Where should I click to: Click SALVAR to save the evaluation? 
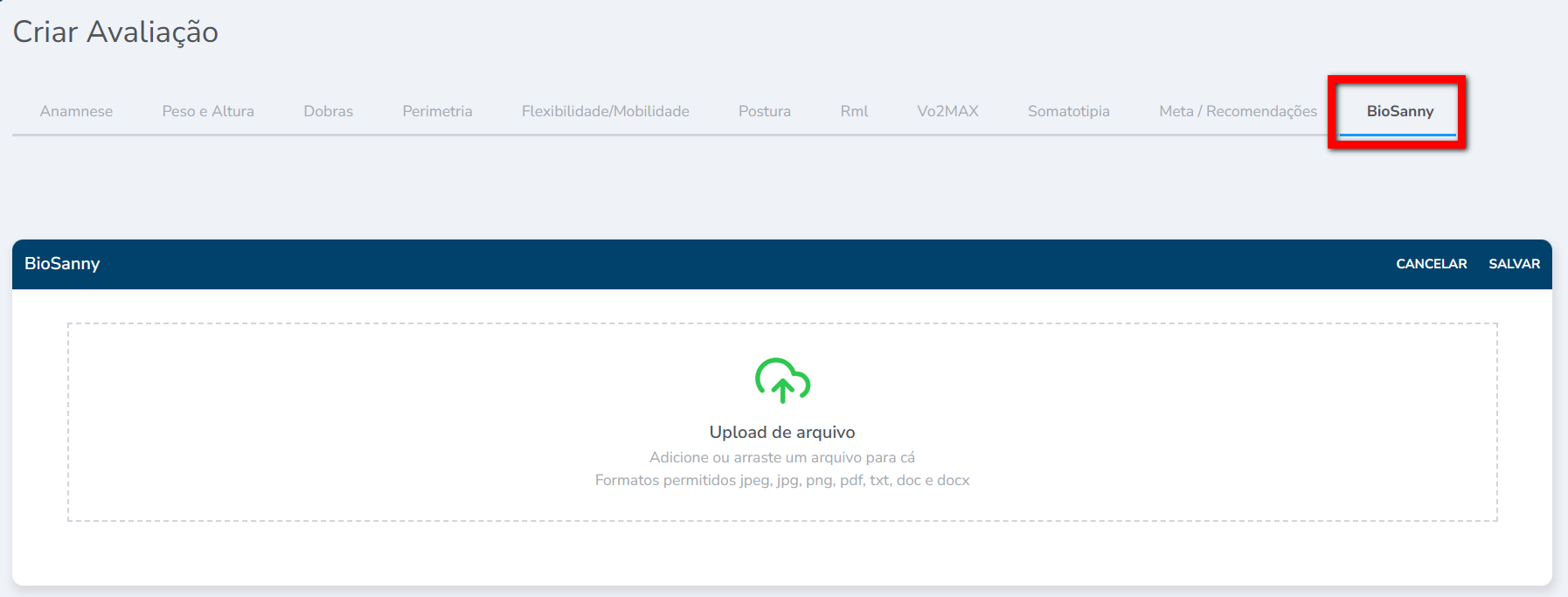[1515, 264]
